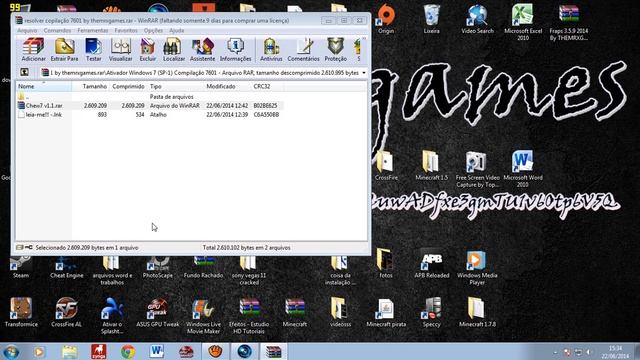640x360 pixels.
Task: Click the Visualizar toolbar icon
Action: coord(120,50)
